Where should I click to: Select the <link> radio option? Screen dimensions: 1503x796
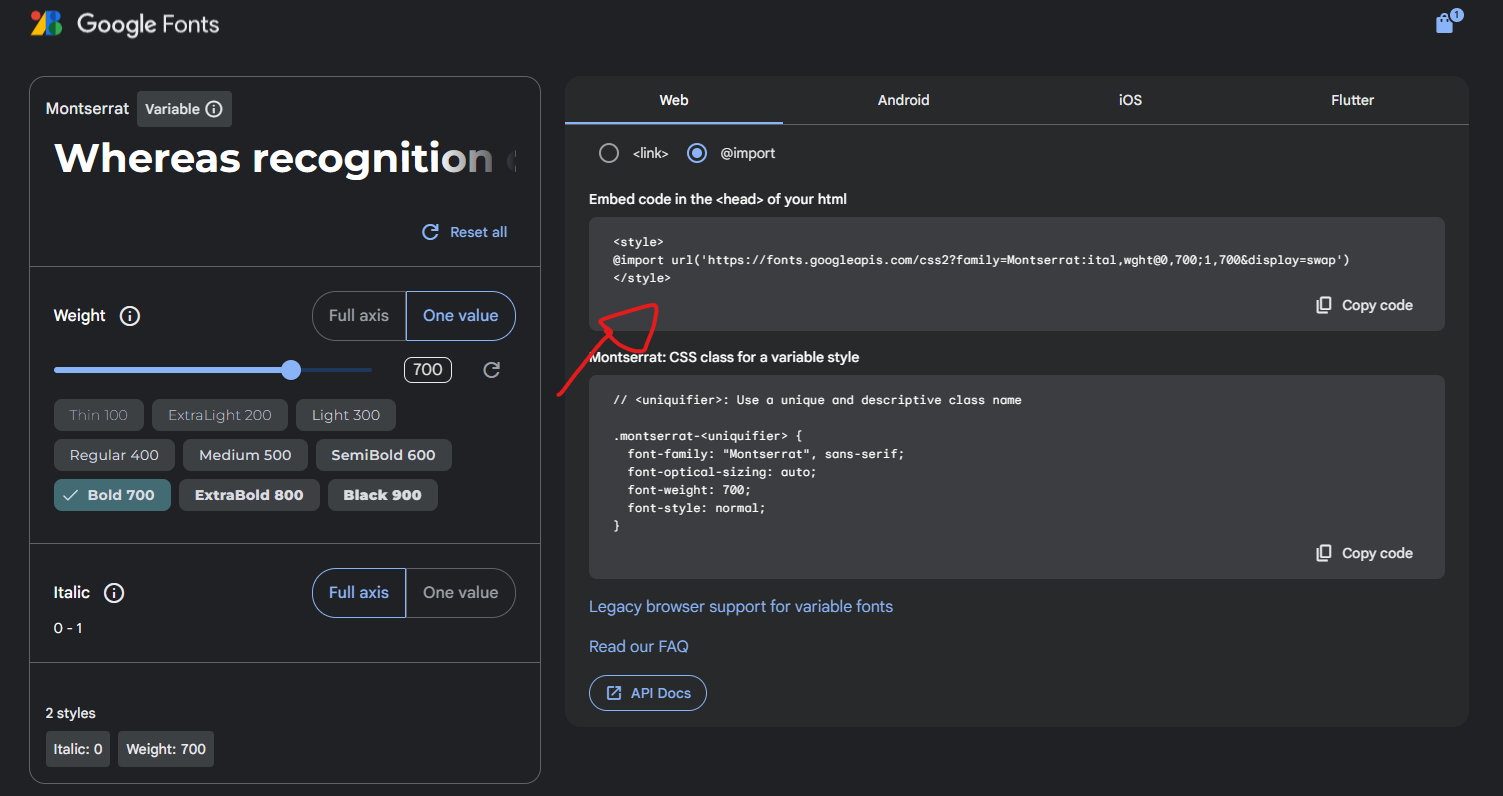608,153
